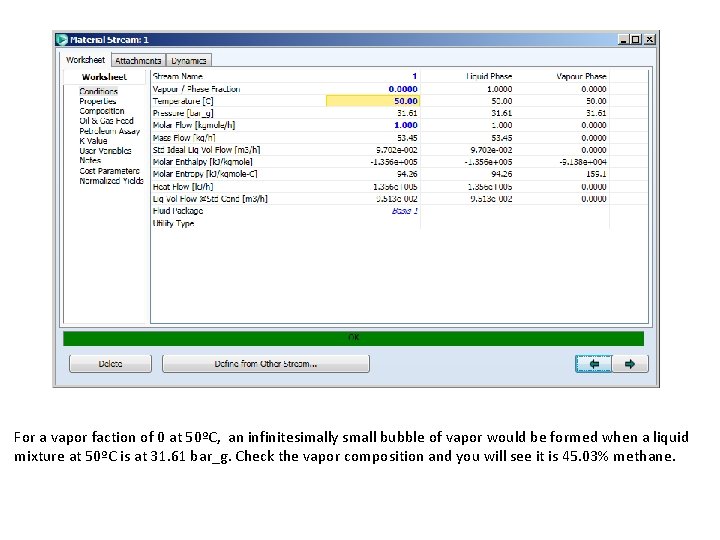
Task: Select Composition in the Worksheet list
Action: (101, 111)
